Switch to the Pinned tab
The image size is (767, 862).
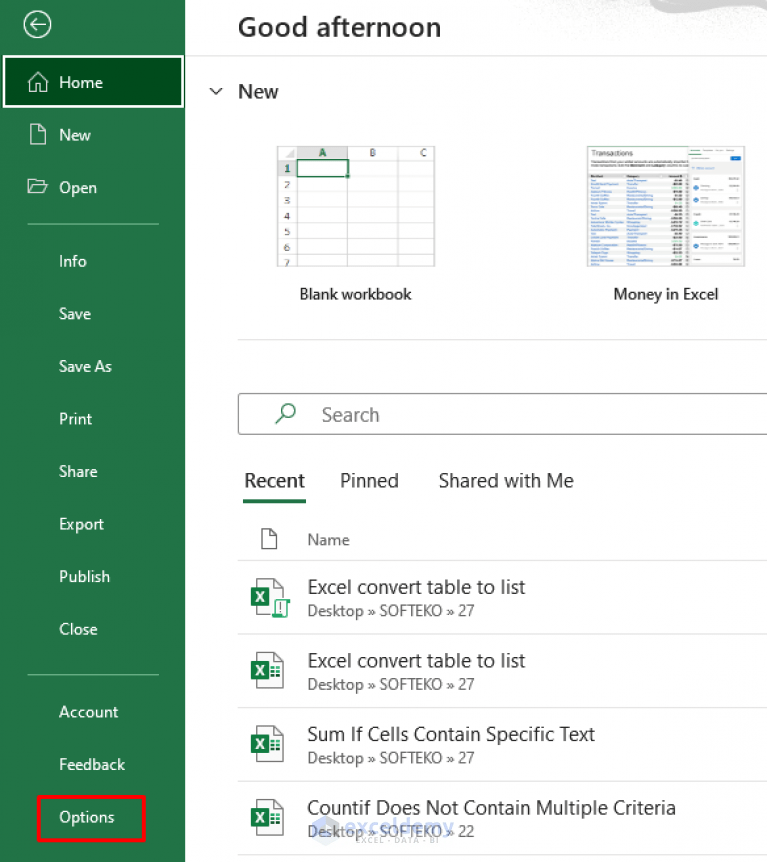coord(369,481)
